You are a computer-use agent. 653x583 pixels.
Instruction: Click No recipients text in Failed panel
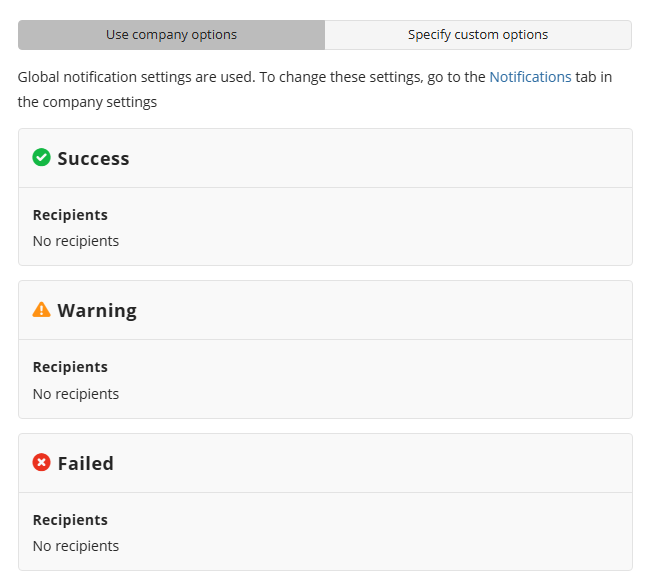pos(76,546)
